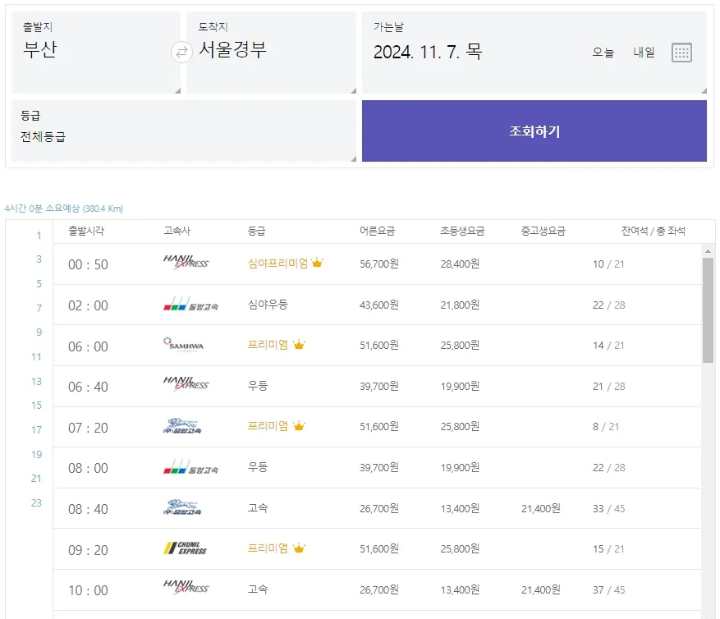This screenshot has height=619, width=720.
Task: Click Dongyang Express logo in 08:00 row
Action: (191, 467)
